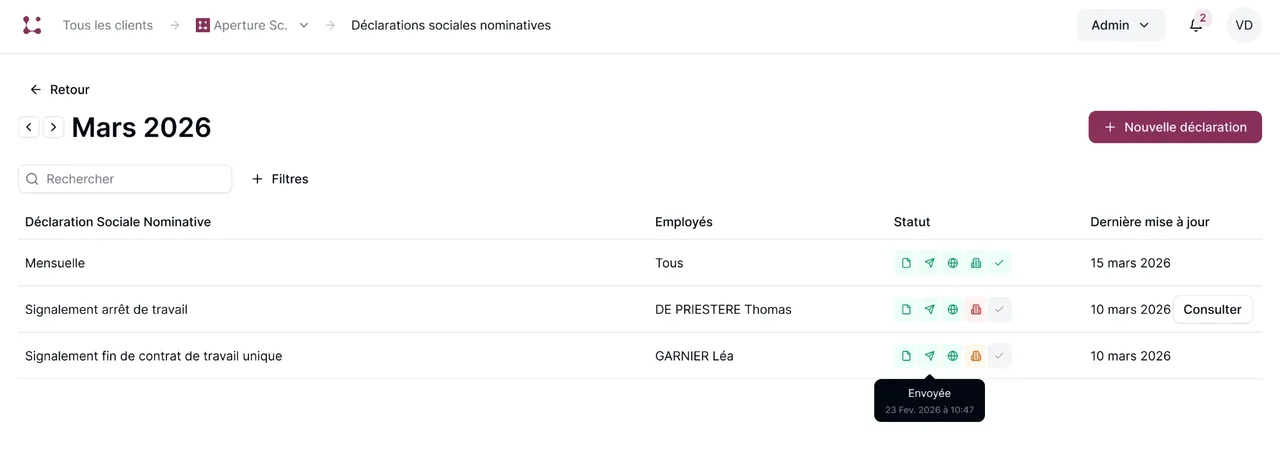The image size is (1280, 470).
Task: Go to previous month with left chevron
Action: pyautogui.click(x=29, y=127)
